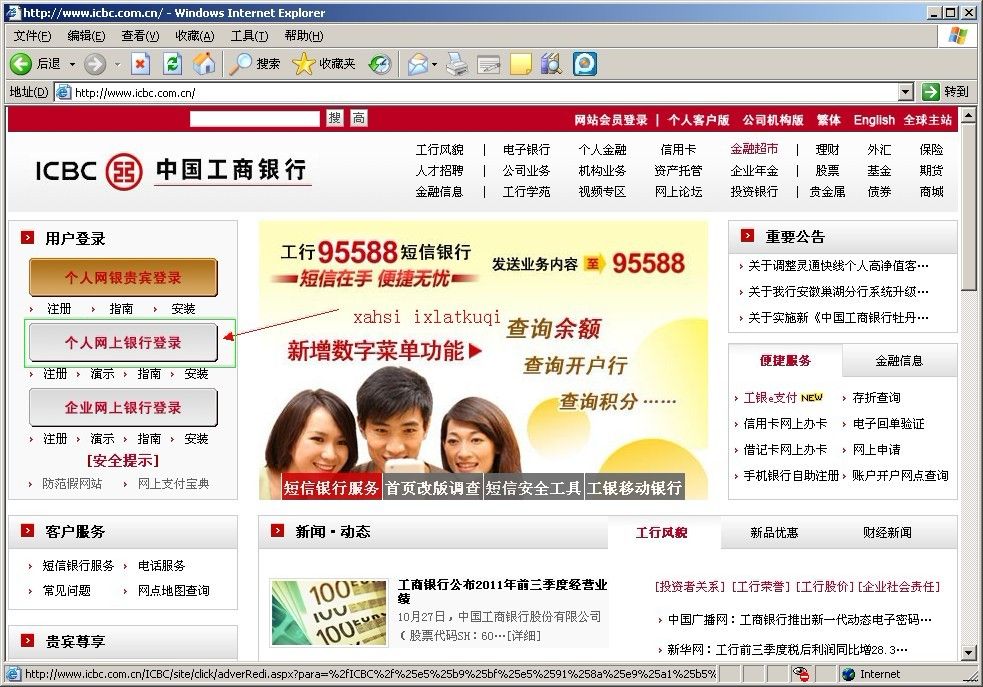The image size is (983, 687).
Task: Switch to the 金融信息 tab
Action: click(x=899, y=360)
